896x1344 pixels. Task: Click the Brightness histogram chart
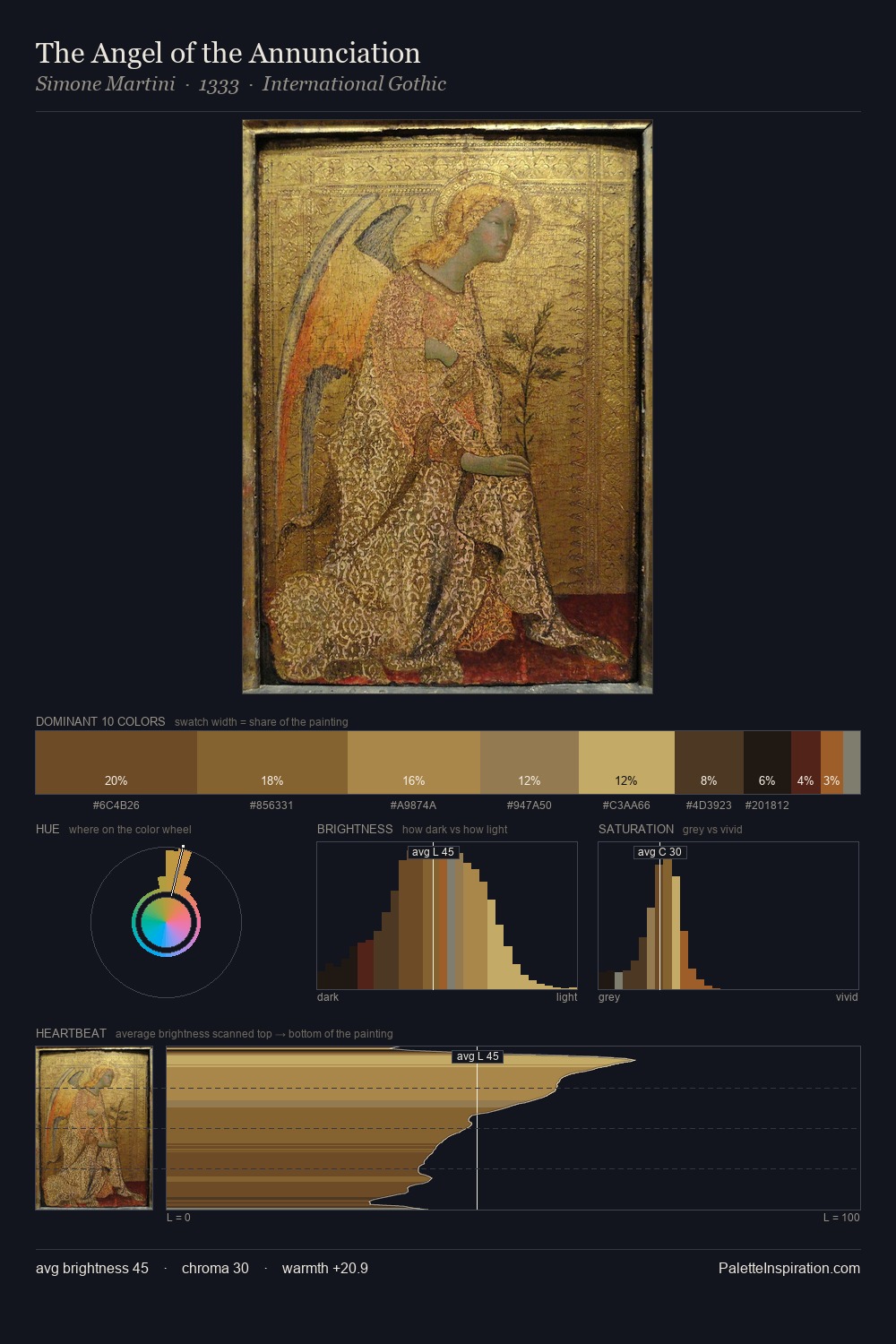pos(447,916)
